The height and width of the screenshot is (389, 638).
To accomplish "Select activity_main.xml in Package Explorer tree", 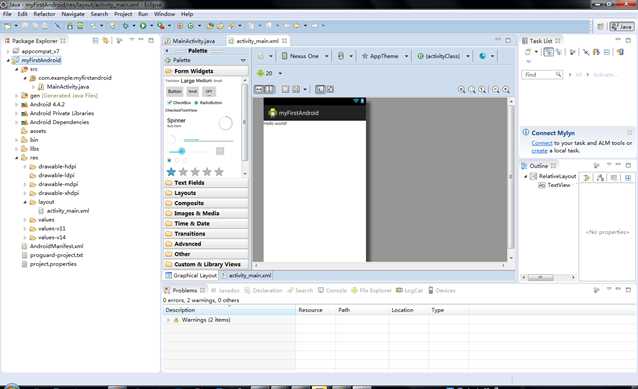I will (x=68, y=211).
